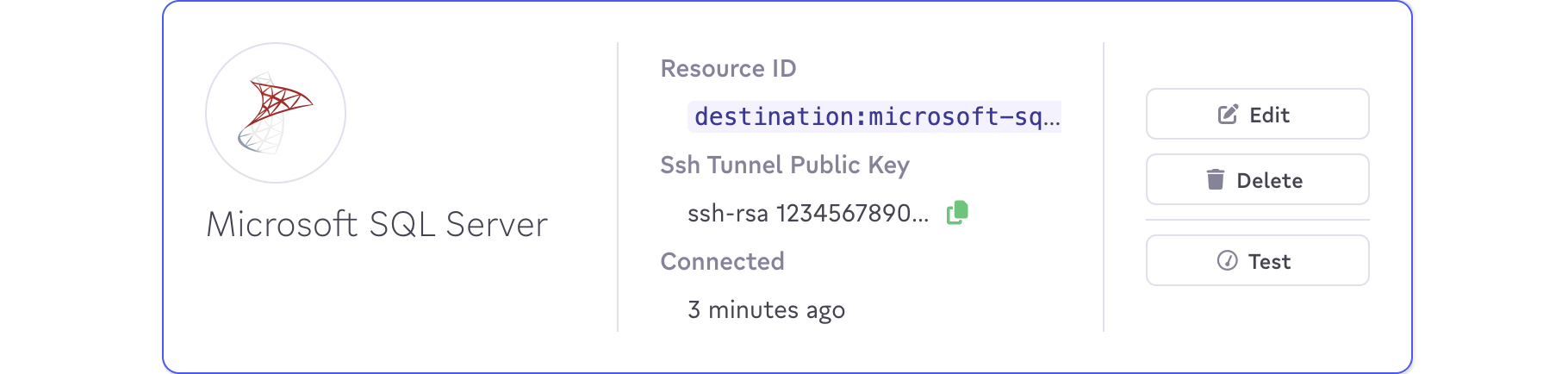Click the Microsoft SQL Server title
The height and width of the screenshot is (374, 1568).
[376, 225]
